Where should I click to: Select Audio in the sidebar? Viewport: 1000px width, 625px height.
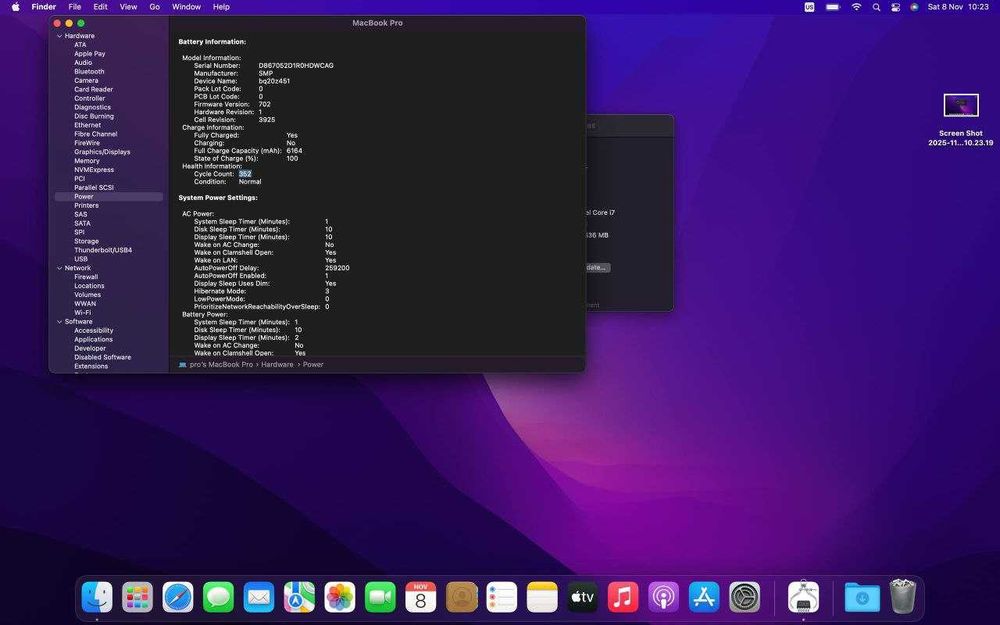83,63
